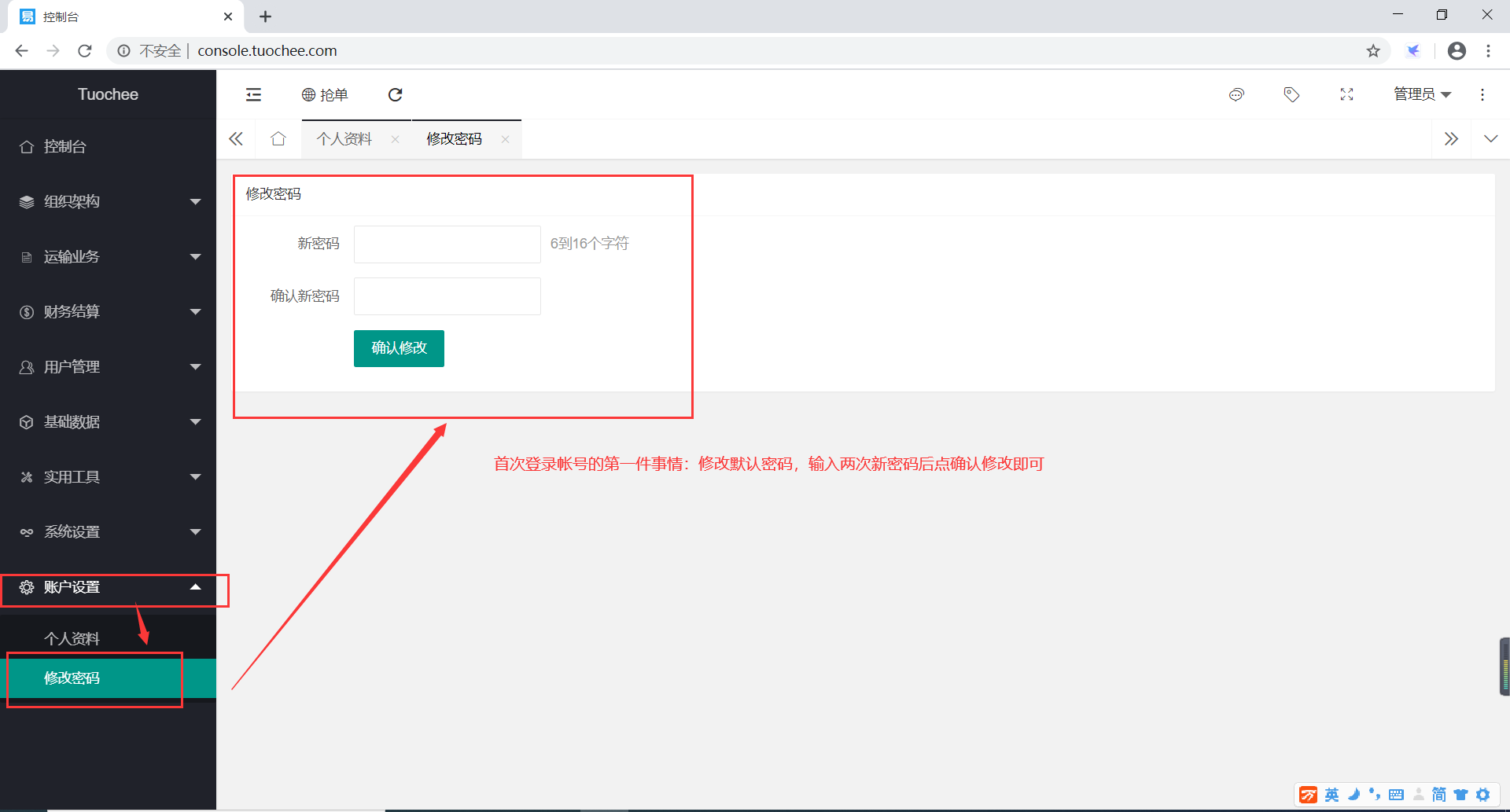Collapse the sidebar with the menu-fold icon
The height and width of the screenshot is (812, 1510).
click(253, 95)
